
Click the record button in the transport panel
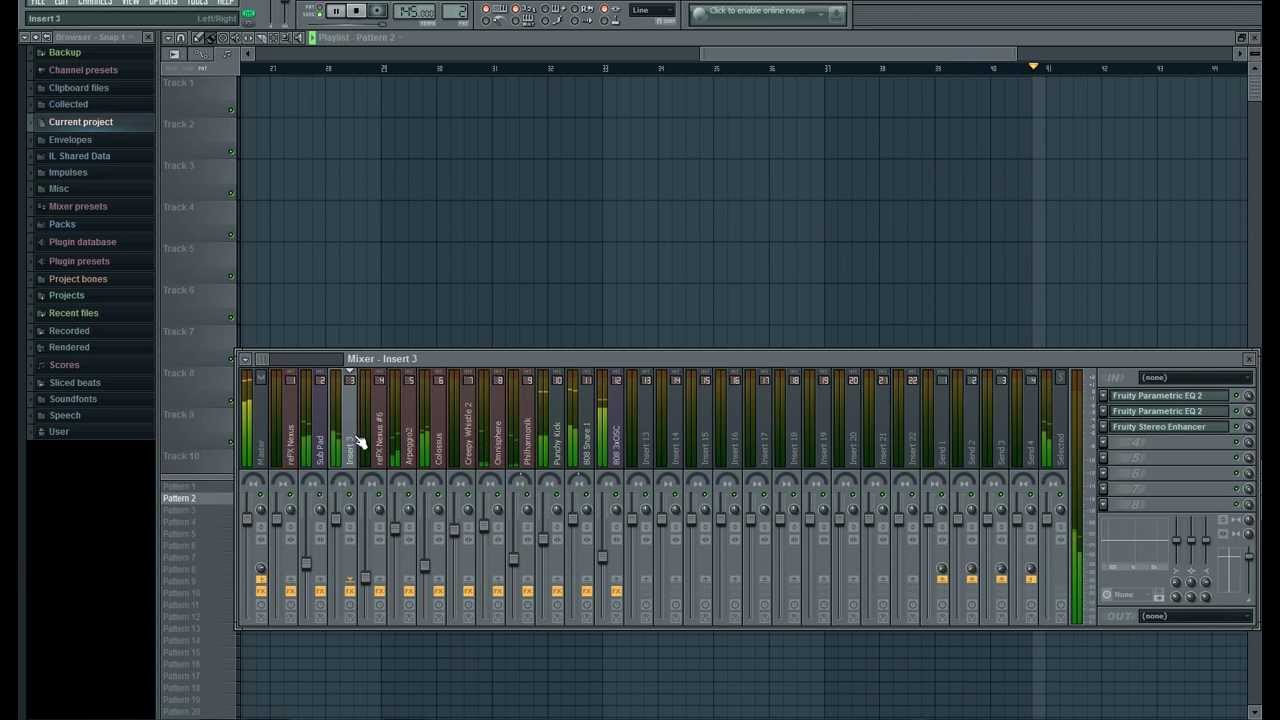(377, 11)
